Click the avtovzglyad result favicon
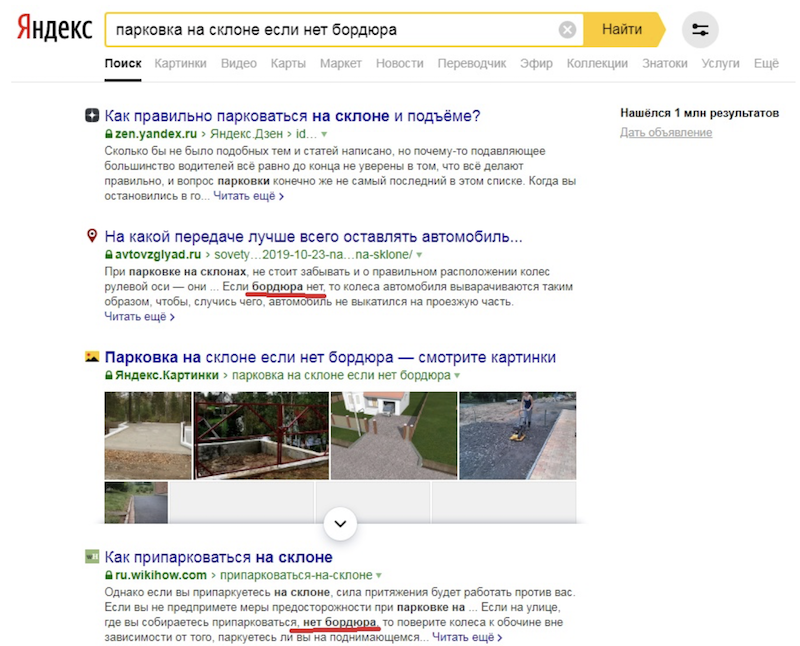Image resolution: width=800 pixels, height=646 pixels. pos(92,237)
